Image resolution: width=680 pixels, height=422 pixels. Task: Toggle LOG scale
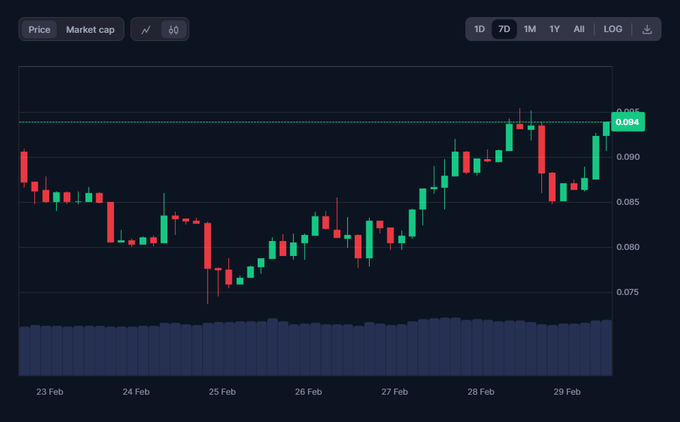(613, 29)
